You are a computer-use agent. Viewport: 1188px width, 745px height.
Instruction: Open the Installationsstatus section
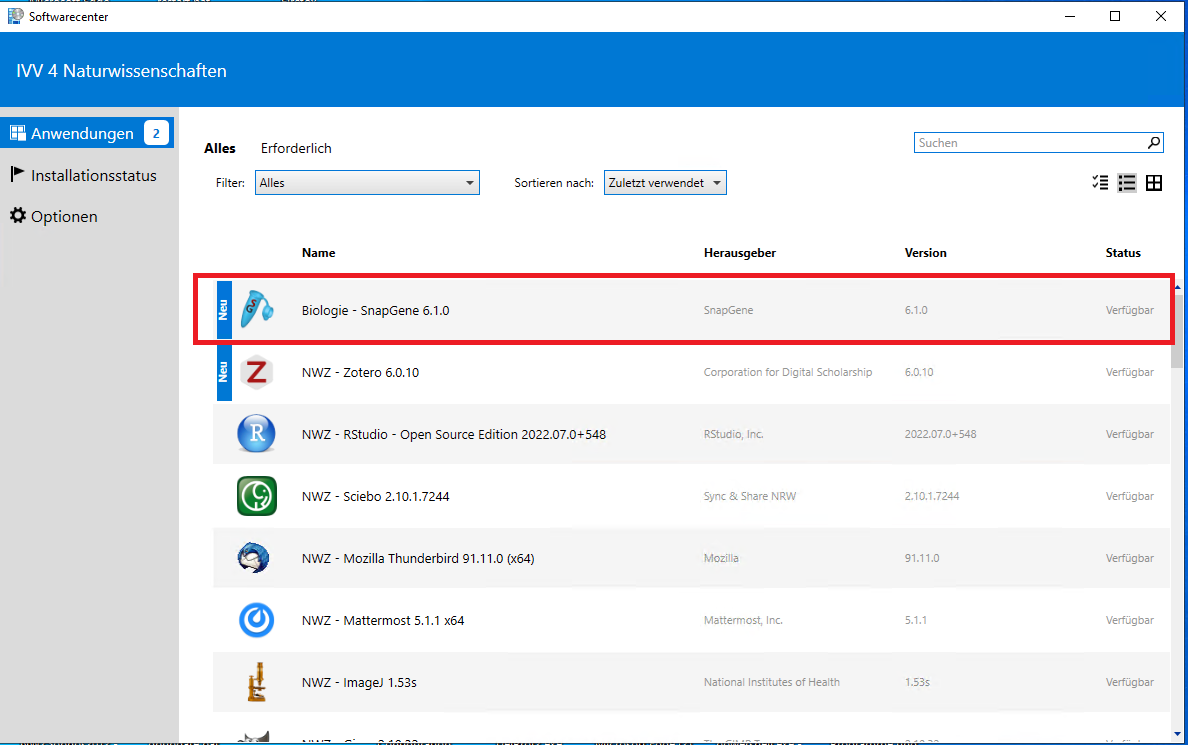pyautogui.click(x=93, y=175)
